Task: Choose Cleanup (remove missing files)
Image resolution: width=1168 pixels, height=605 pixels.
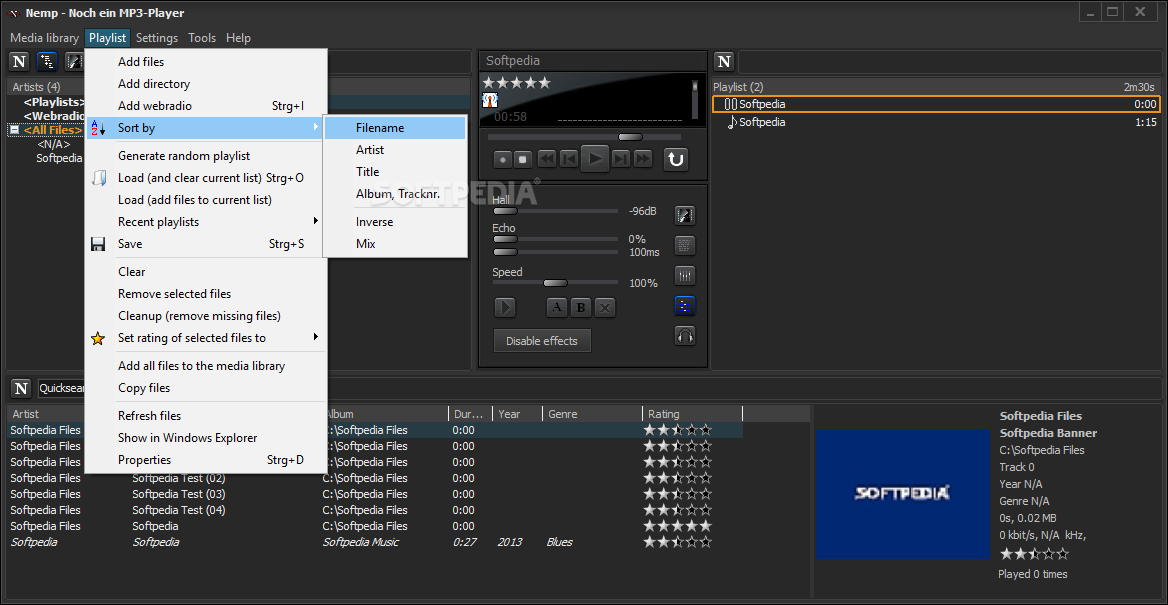Action: tap(206, 316)
